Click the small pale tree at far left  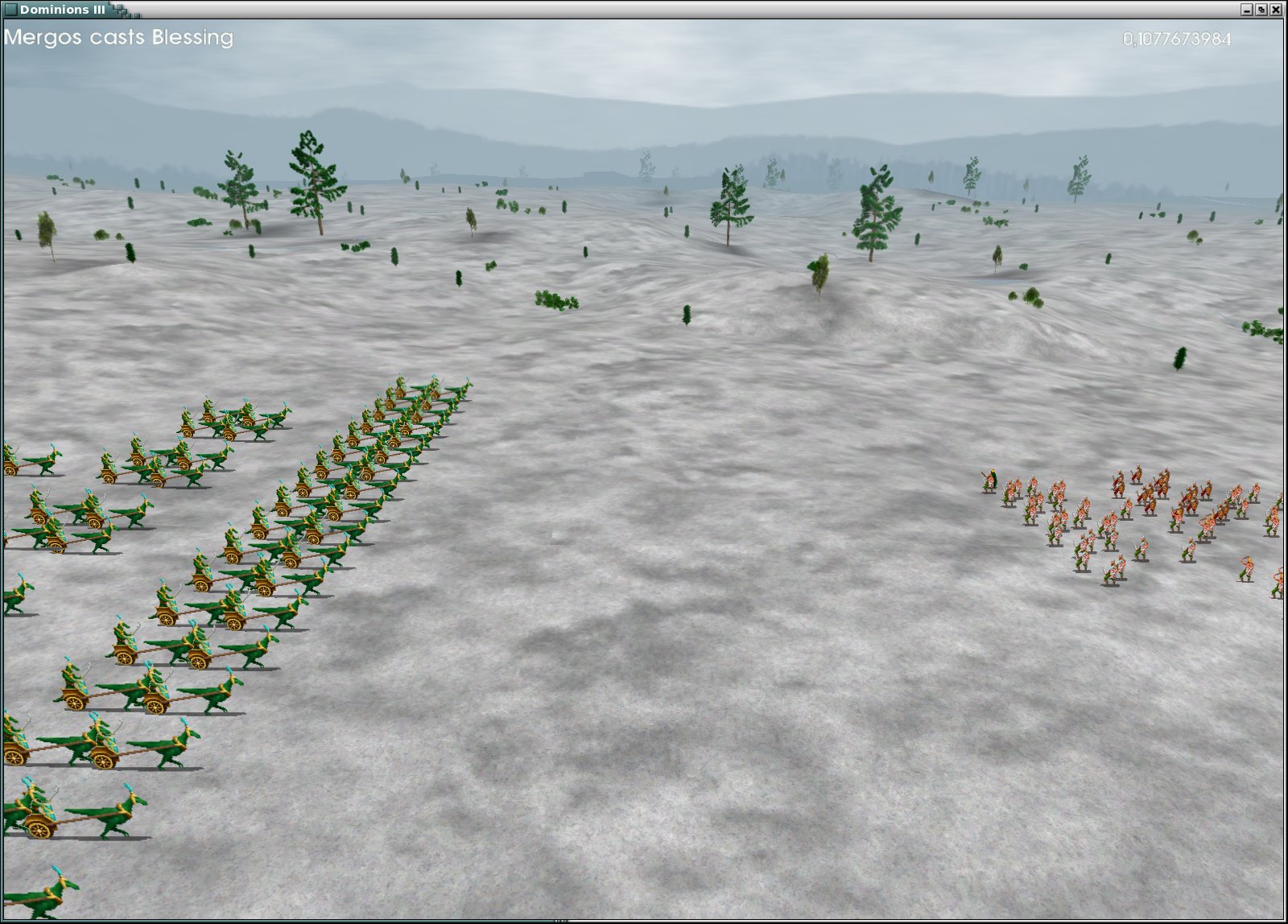47,232
